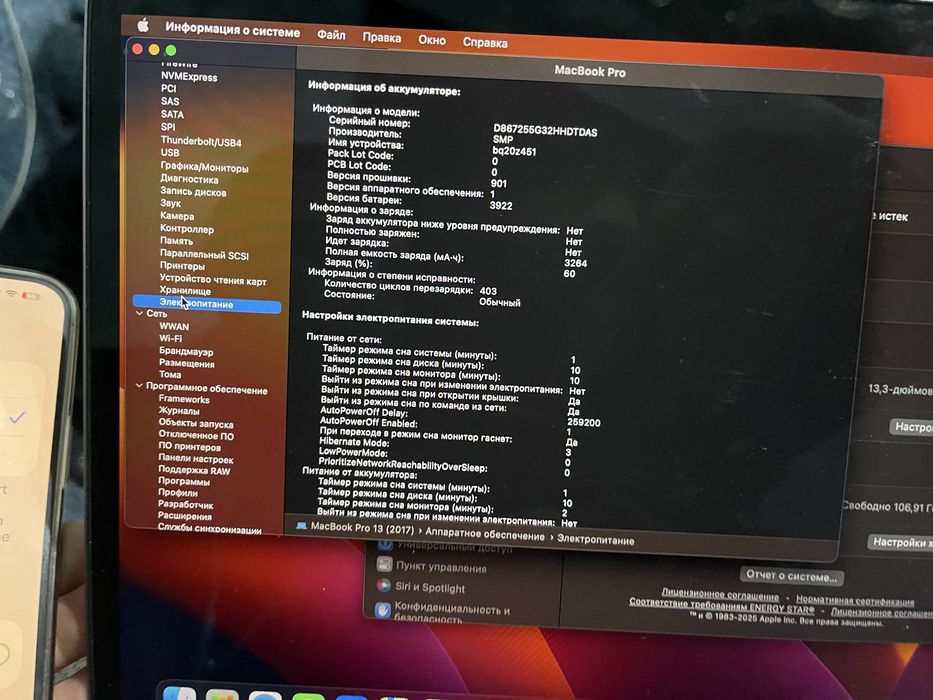933x700 pixels.
Task: Select NVMExpress in the sidebar
Action: click(x=189, y=77)
